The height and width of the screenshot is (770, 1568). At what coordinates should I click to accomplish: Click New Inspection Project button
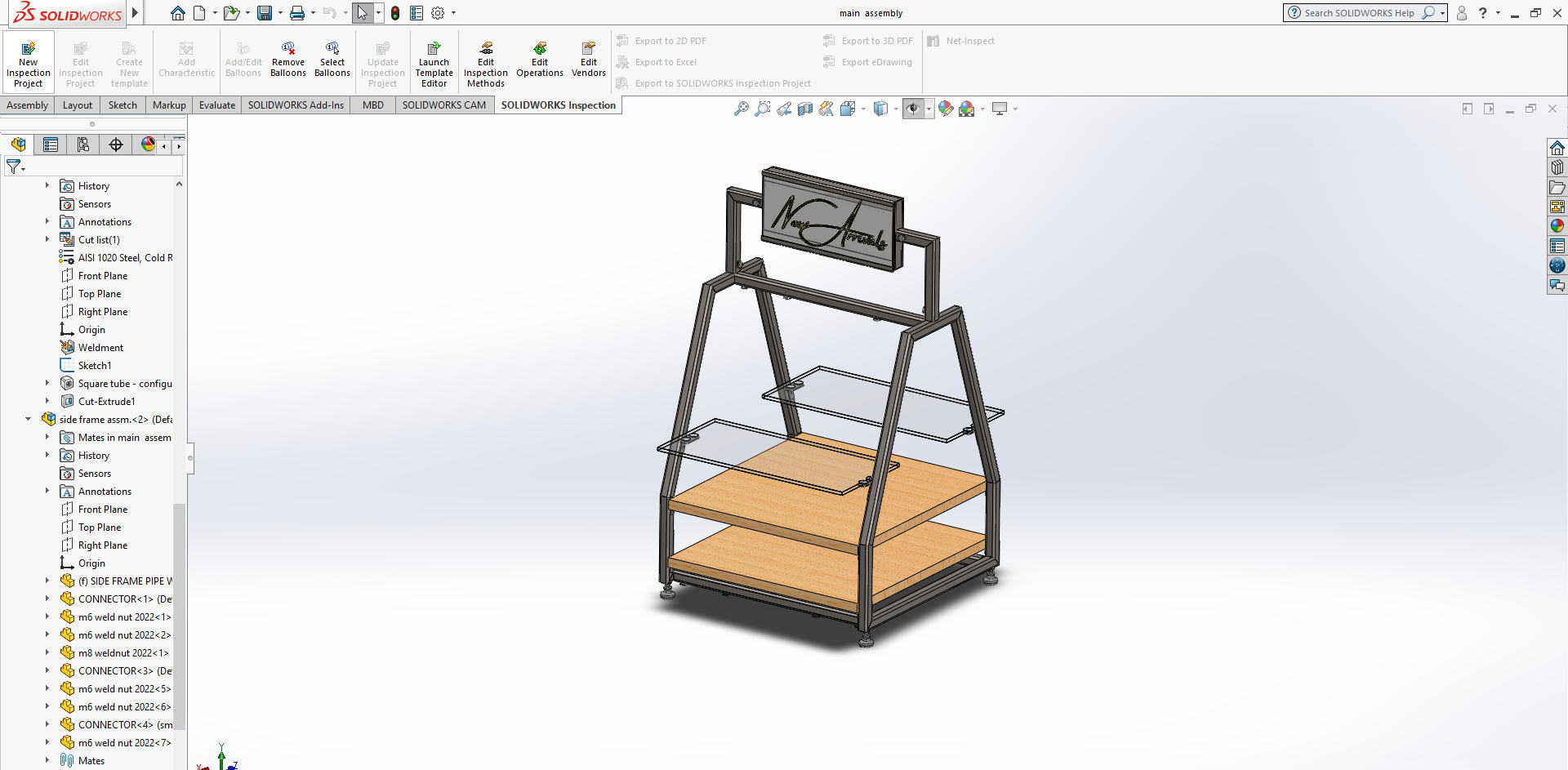click(x=29, y=63)
